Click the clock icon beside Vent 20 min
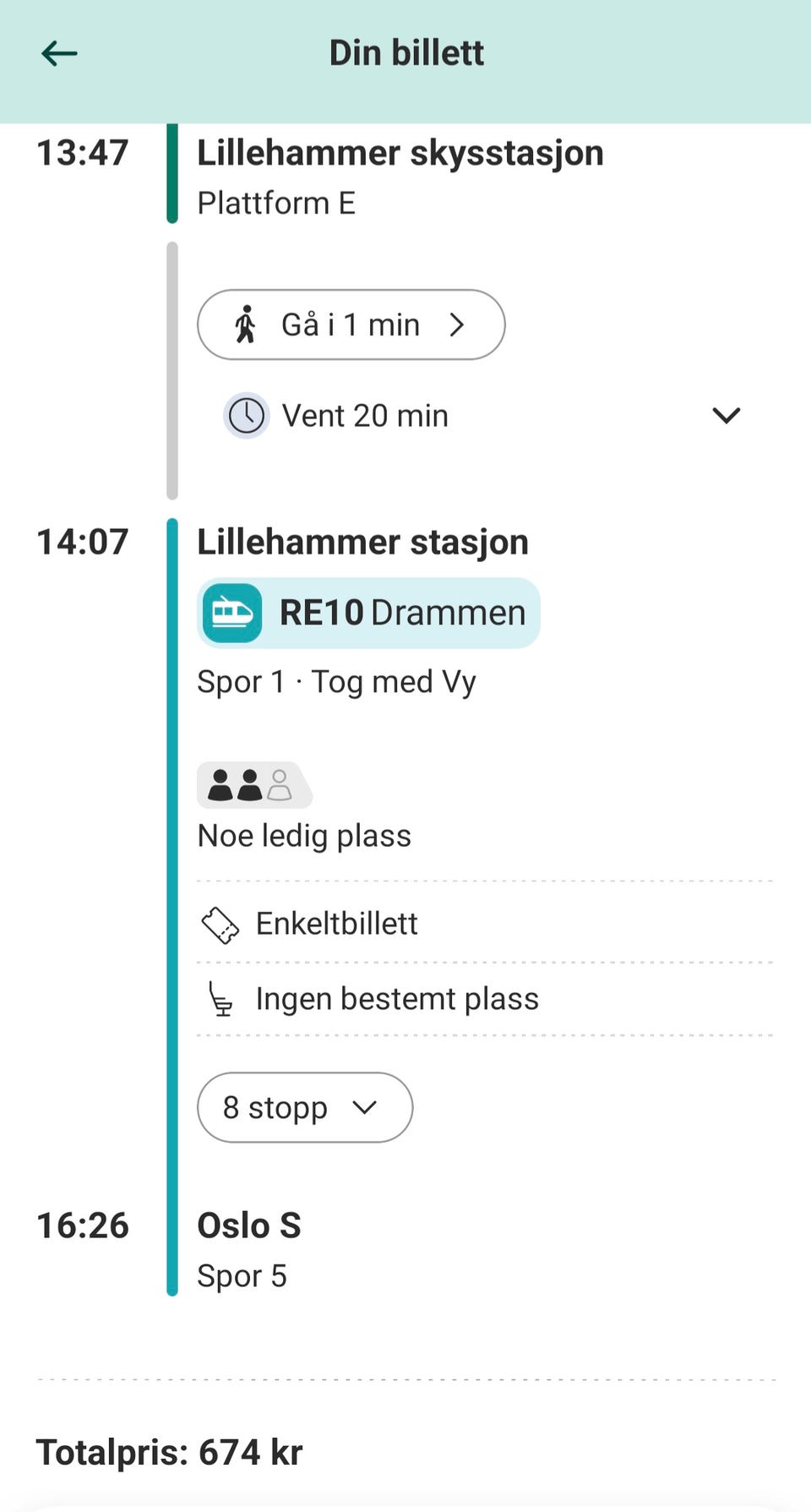Image resolution: width=811 pixels, height=1512 pixels. click(247, 416)
